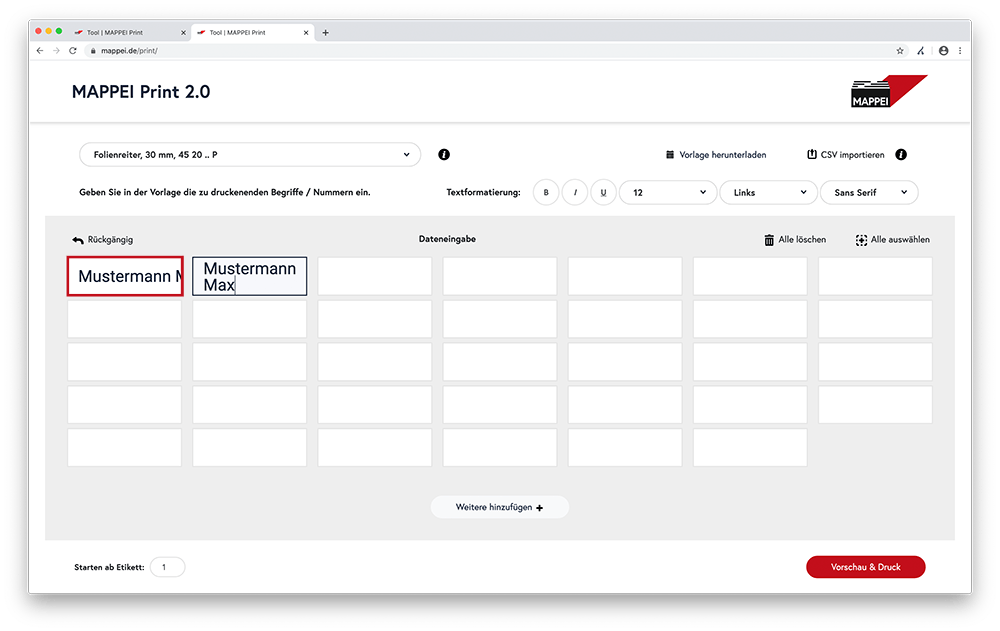Bookmark this page with the star icon

[900, 50]
